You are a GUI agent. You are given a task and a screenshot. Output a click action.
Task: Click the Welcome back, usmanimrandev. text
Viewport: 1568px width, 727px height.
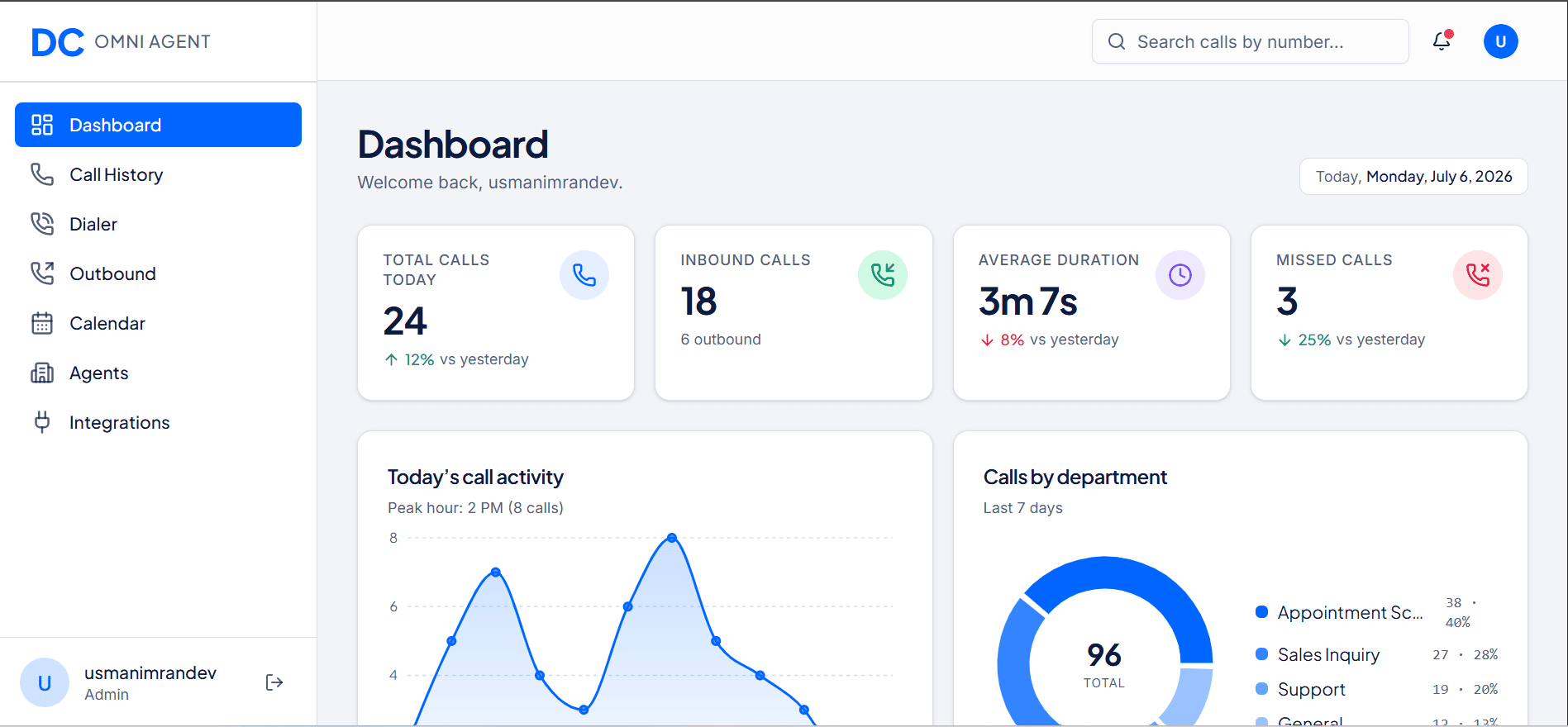tap(489, 183)
